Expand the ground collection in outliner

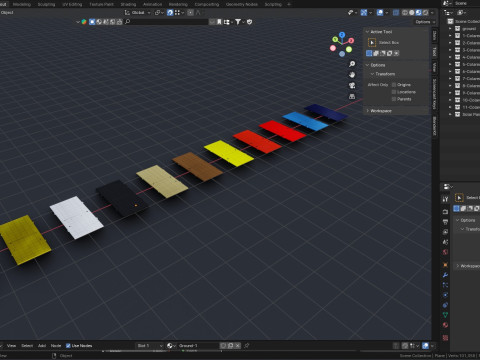click(x=450, y=29)
